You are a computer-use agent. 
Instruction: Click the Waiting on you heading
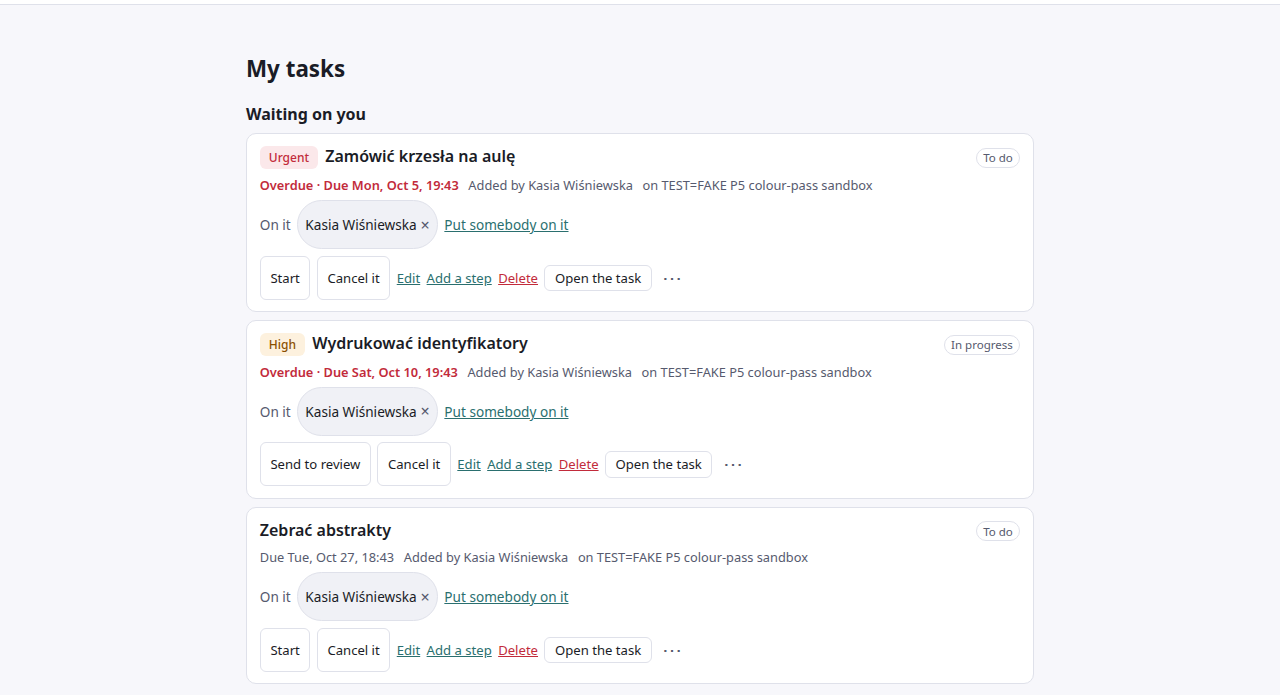pyautogui.click(x=306, y=114)
